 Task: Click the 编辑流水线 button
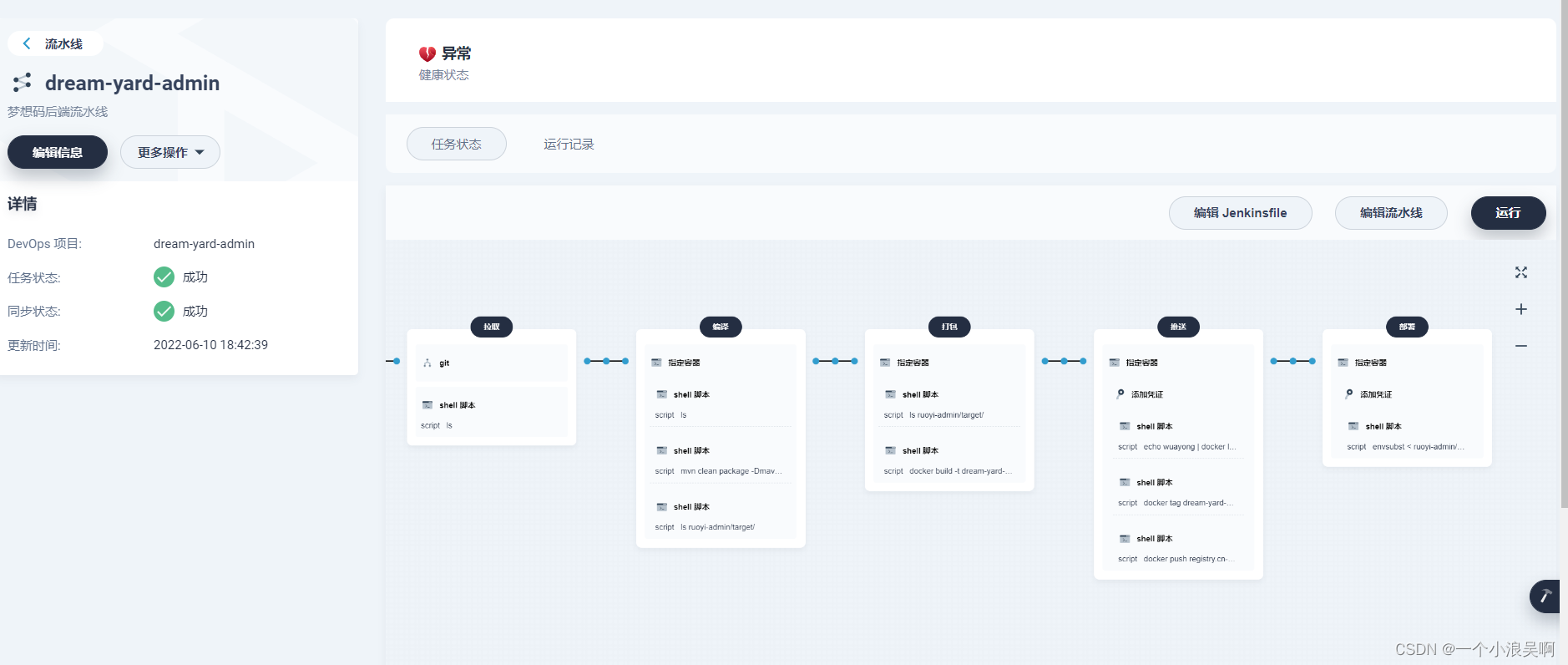tap(1391, 212)
